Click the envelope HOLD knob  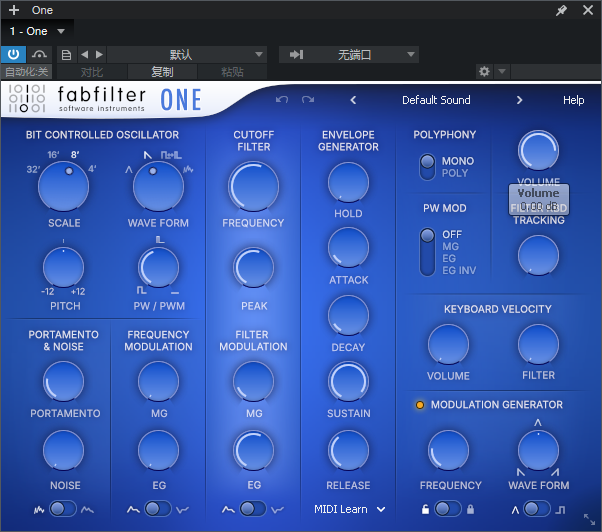coord(348,182)
